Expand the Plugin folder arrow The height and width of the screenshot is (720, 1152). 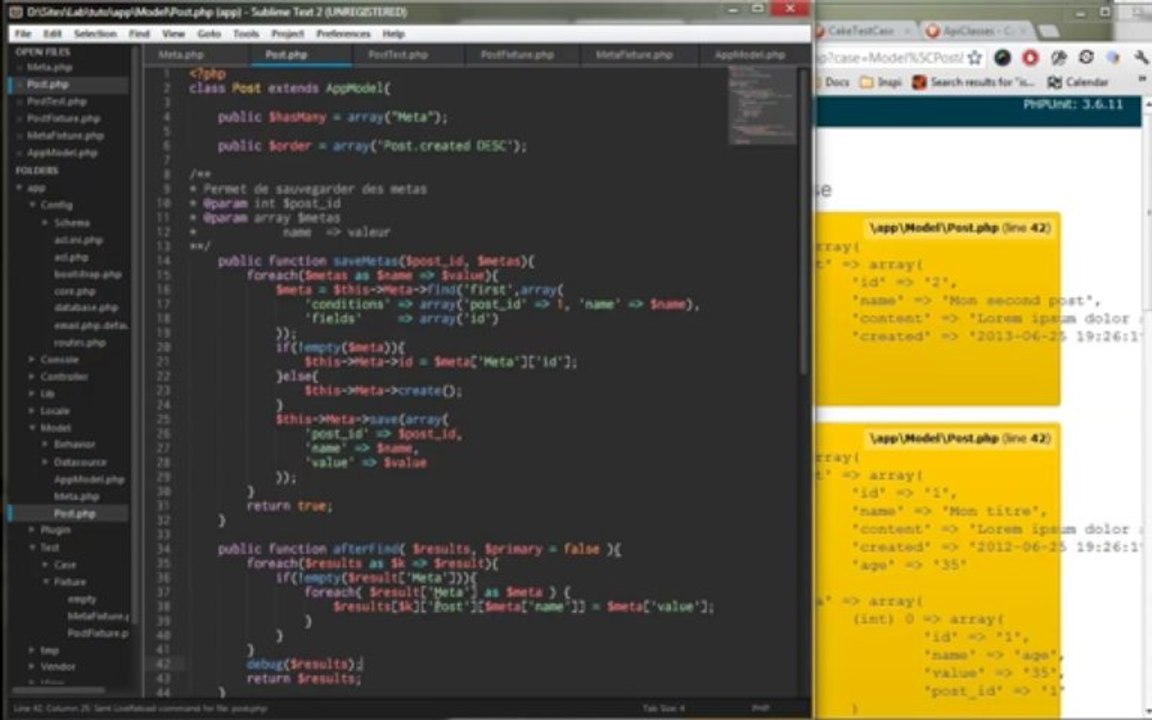(x=32, y=530)
